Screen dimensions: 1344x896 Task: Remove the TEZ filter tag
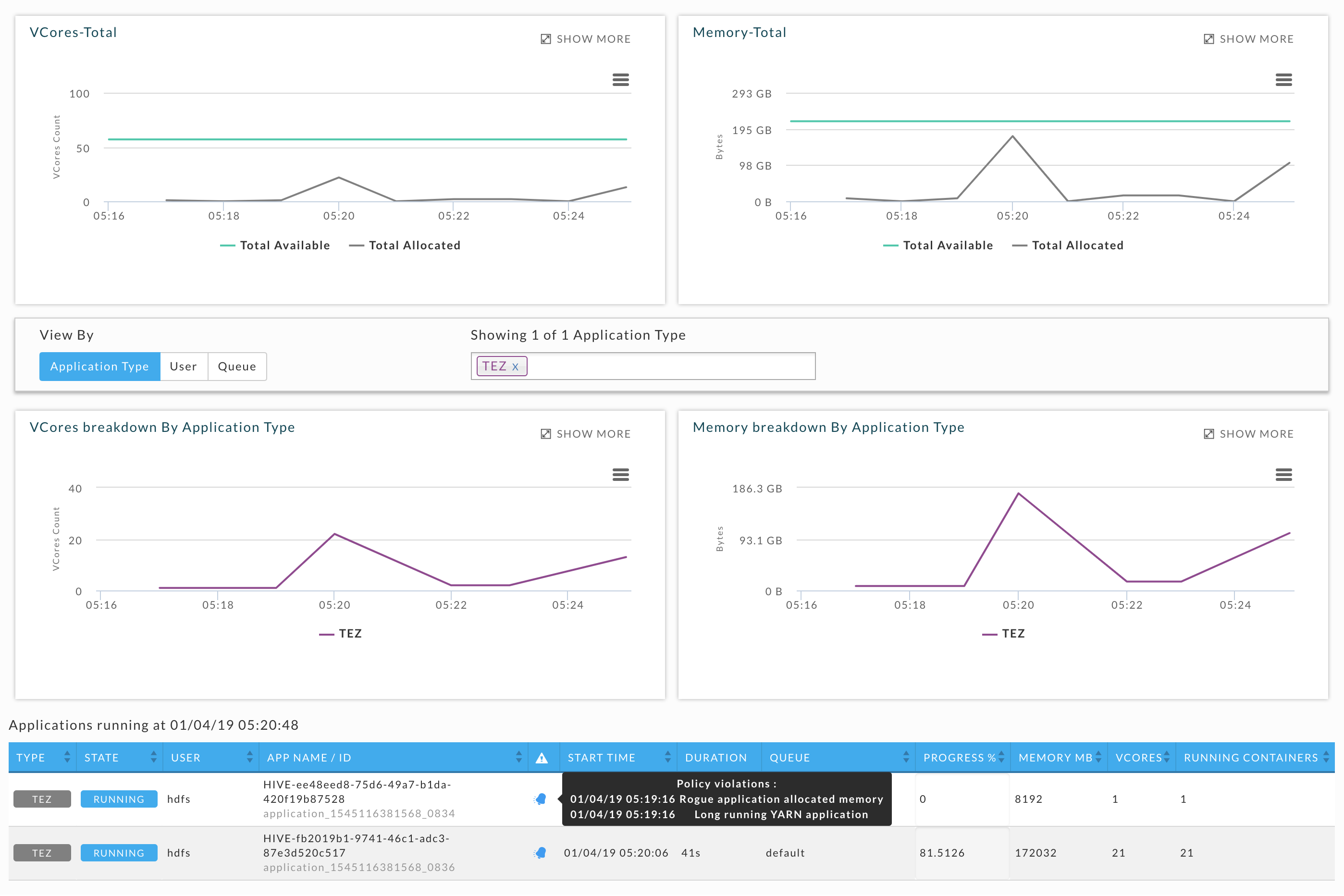tap(515, 367)
